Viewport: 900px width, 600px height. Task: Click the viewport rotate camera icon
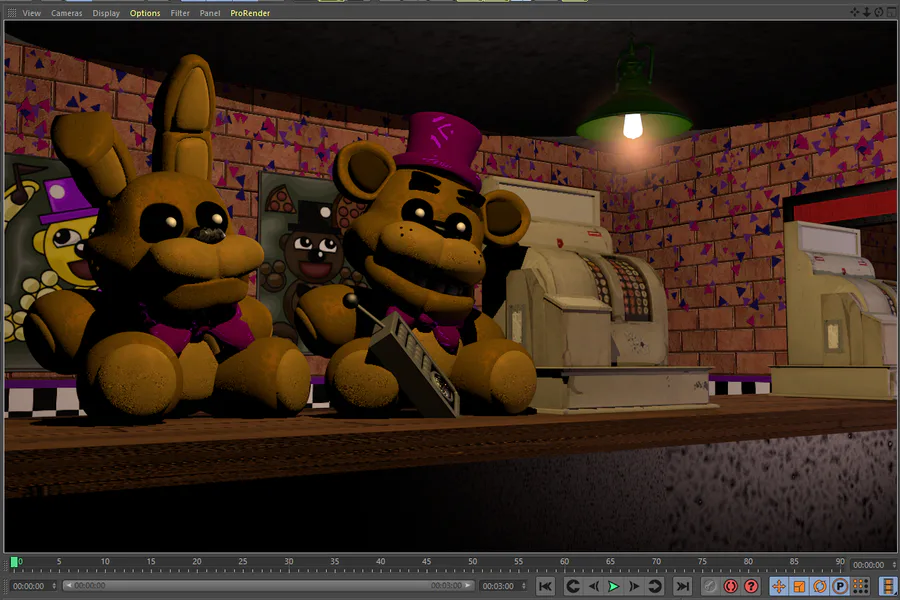879,11
